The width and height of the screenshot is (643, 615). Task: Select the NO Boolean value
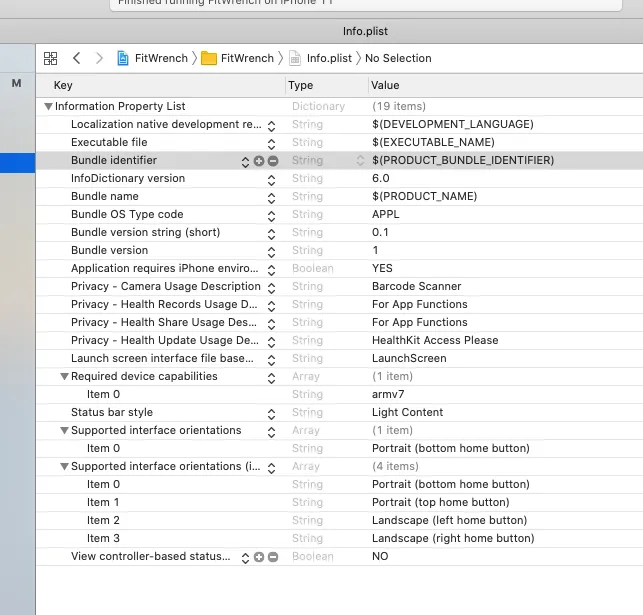tap(380, 556)
